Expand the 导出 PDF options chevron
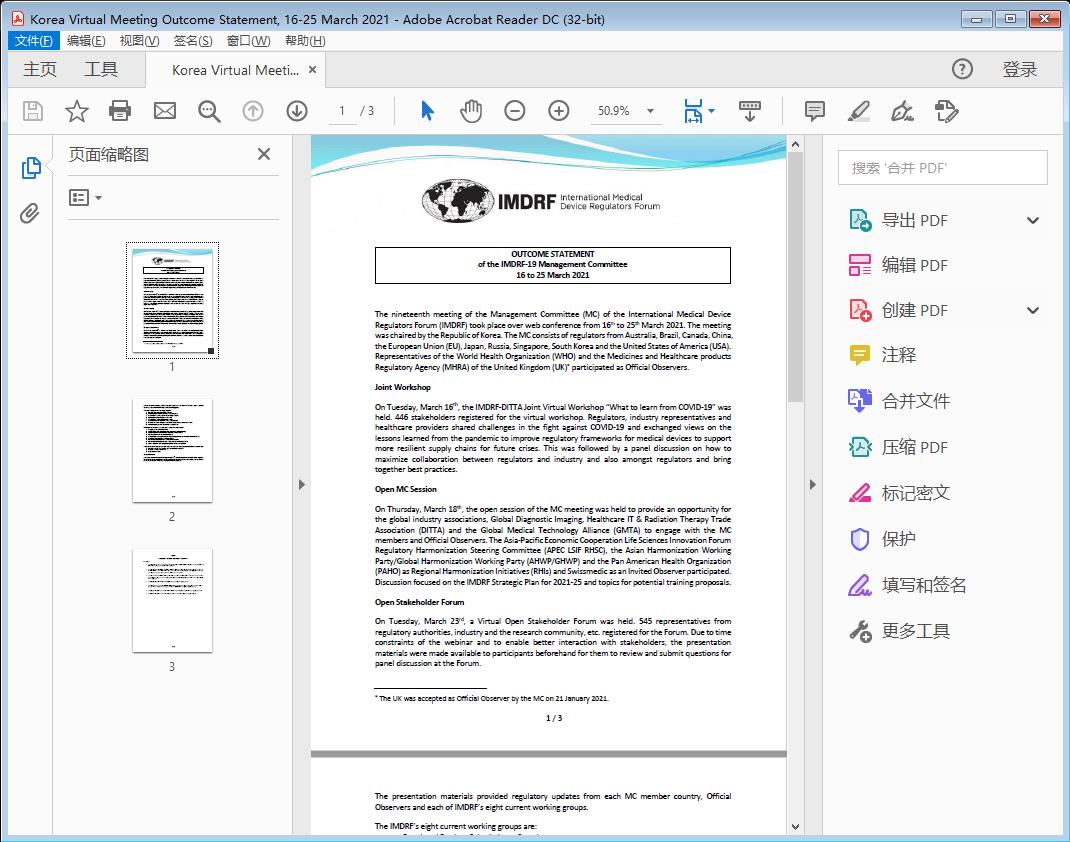This screenshot has width=1070, height=842. tap(1033, 219)
